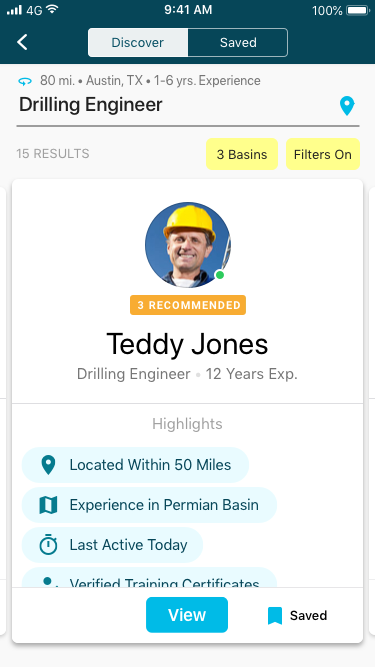This screenshot has height=667, width=375.
Task: Tap the back arrow icon
Action: (x=22, y=43)
